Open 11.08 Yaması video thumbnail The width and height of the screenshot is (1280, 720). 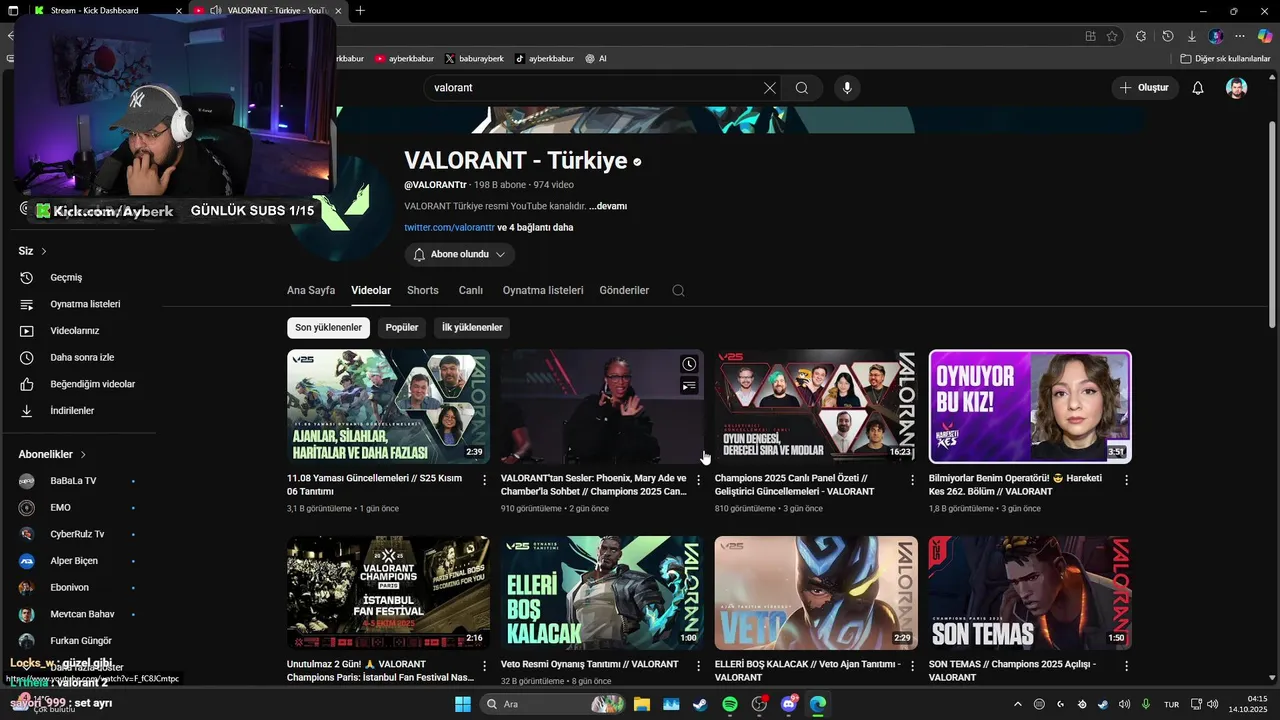click(388, 406)
